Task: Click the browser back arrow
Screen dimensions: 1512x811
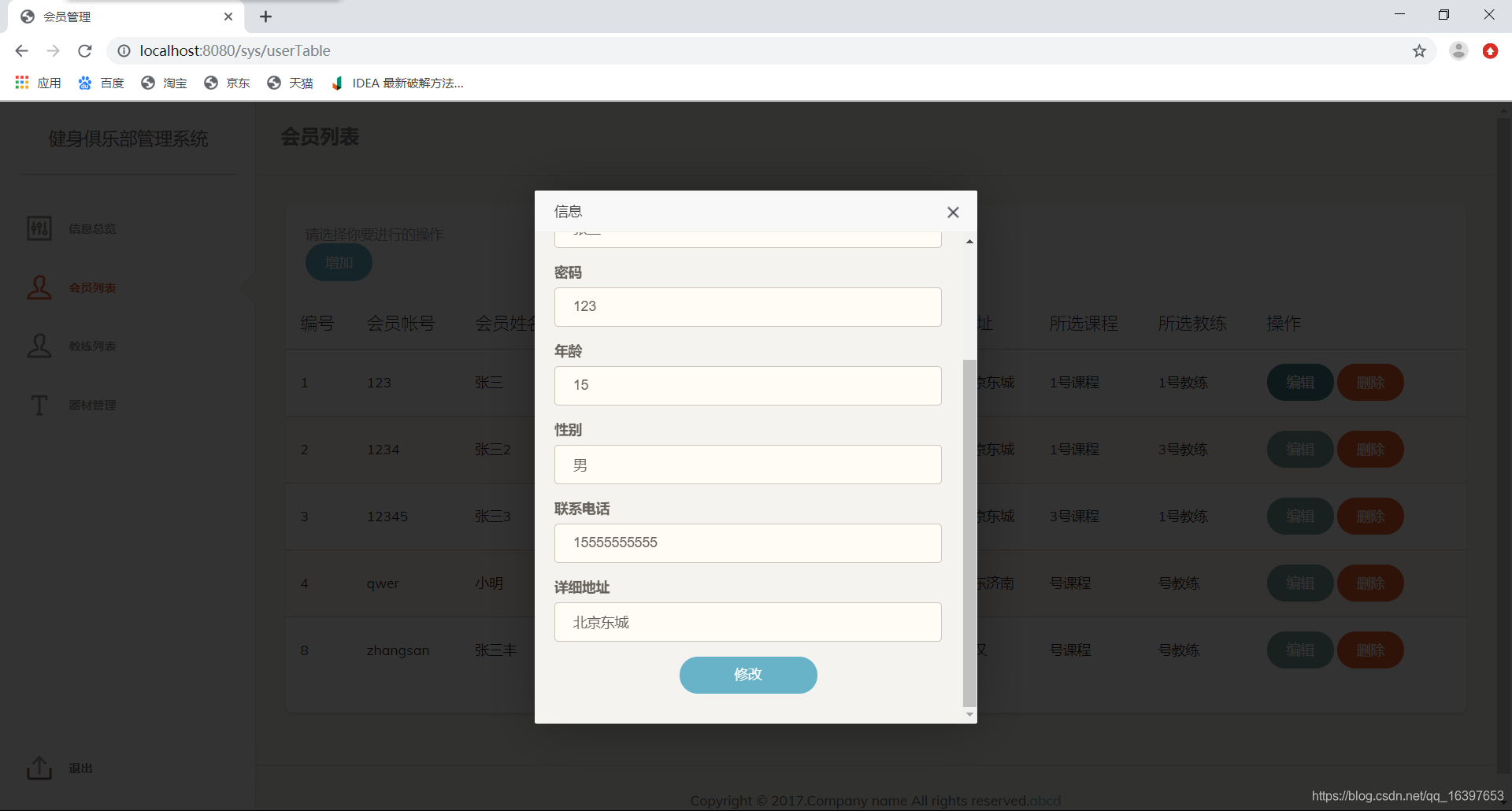Action: [21, 51]
